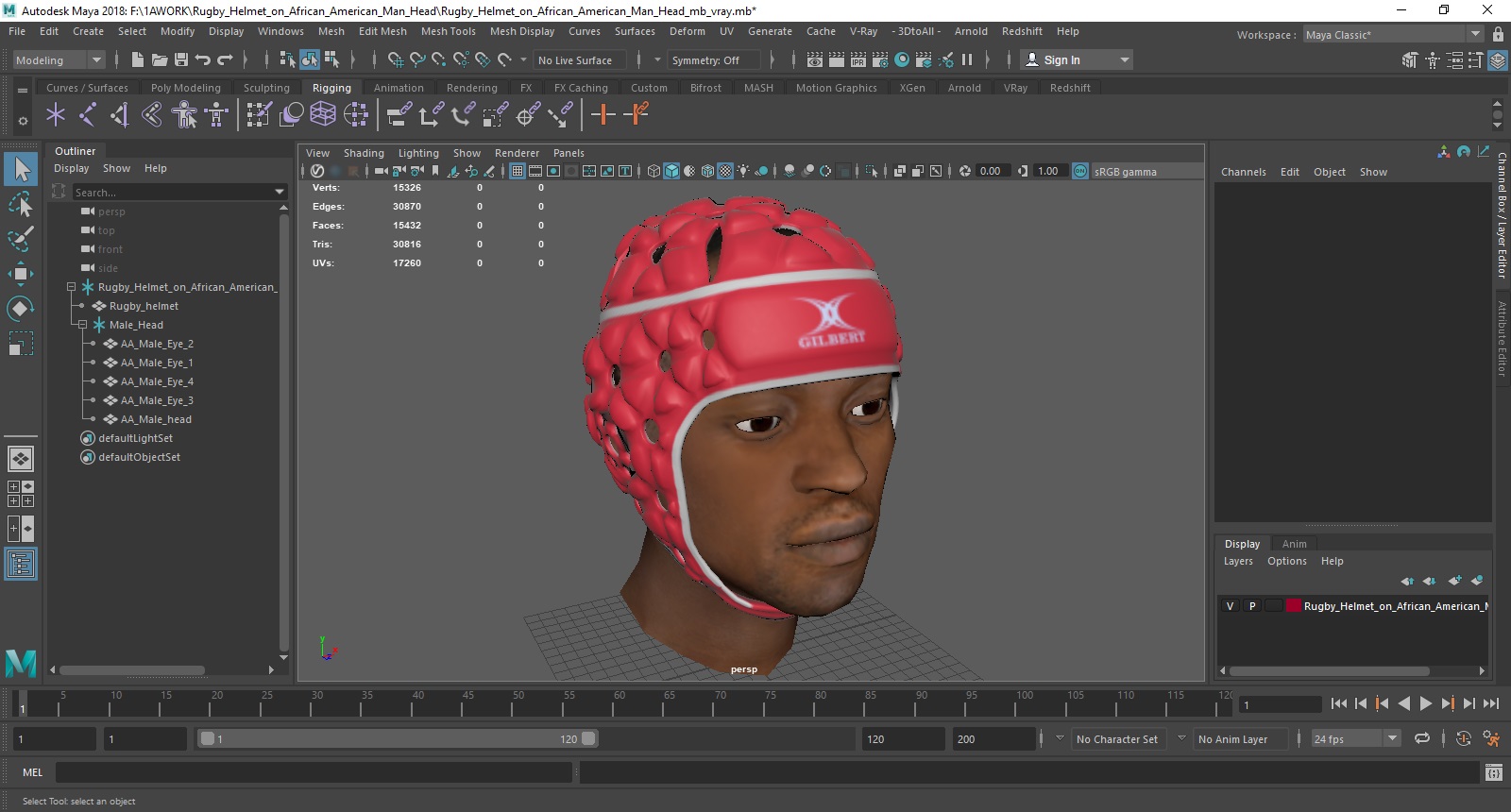Screen dimensions: 1511x812
Task: Click the Outliner horizontal scrollbar
Action: (132, 670)
